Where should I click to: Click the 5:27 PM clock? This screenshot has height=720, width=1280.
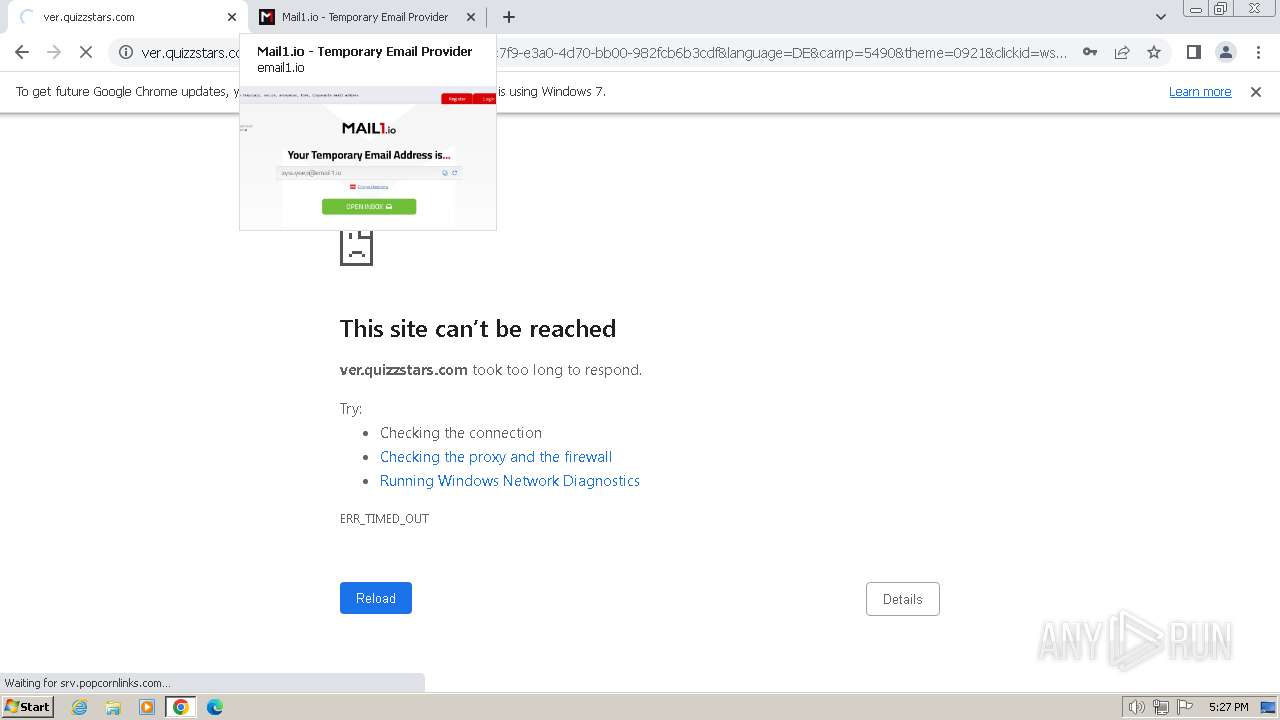pos(1228,707)
